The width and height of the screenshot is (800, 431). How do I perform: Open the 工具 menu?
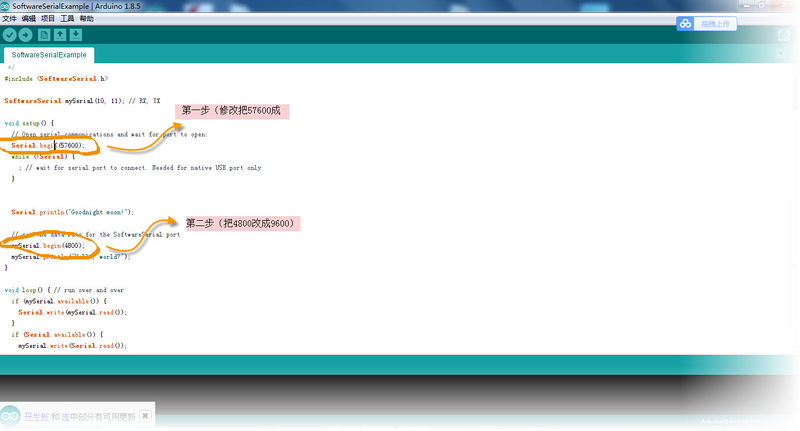[x=67, y=19]
